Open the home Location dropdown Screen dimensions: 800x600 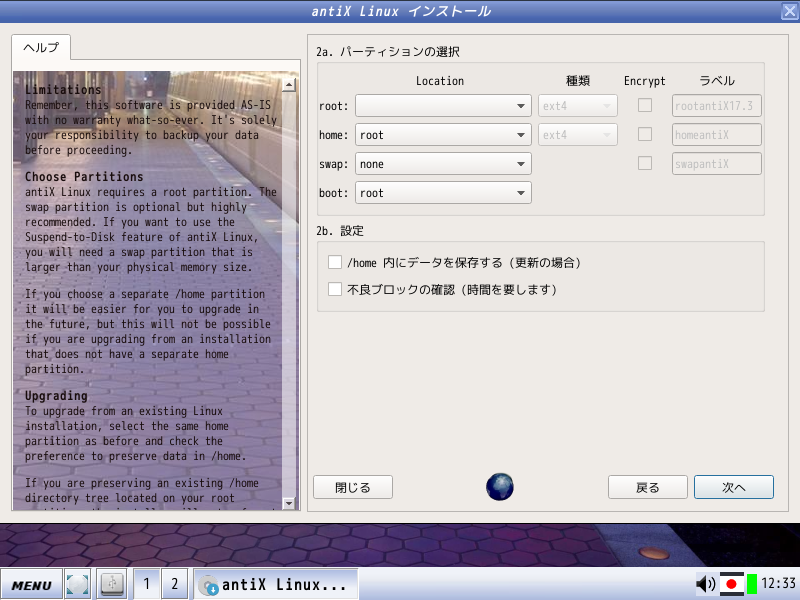[x=443, y=135]
